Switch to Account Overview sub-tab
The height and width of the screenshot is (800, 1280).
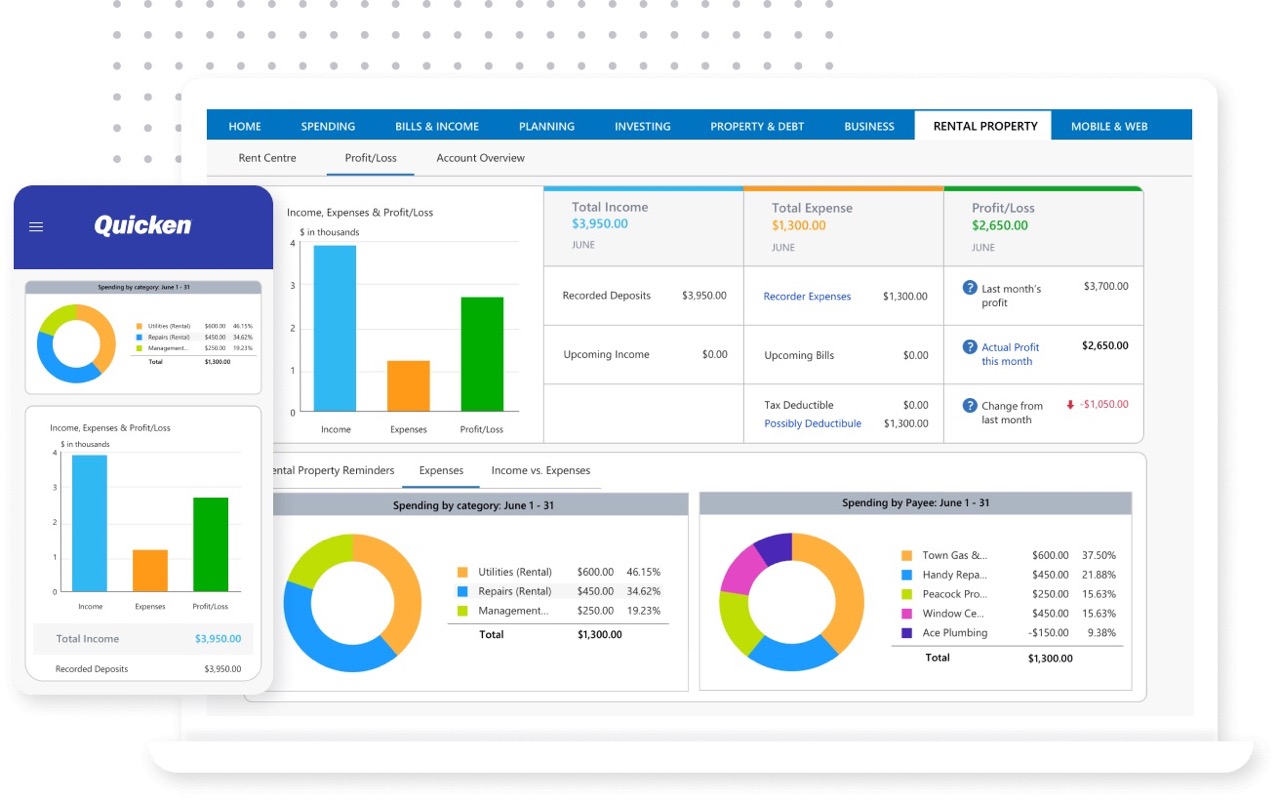480,158
